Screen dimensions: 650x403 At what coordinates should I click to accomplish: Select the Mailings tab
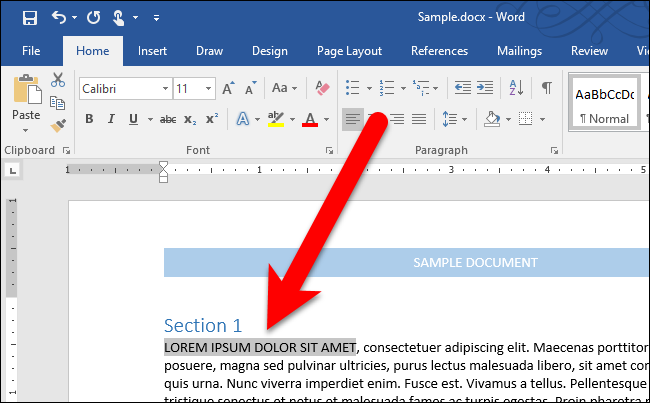519,51
